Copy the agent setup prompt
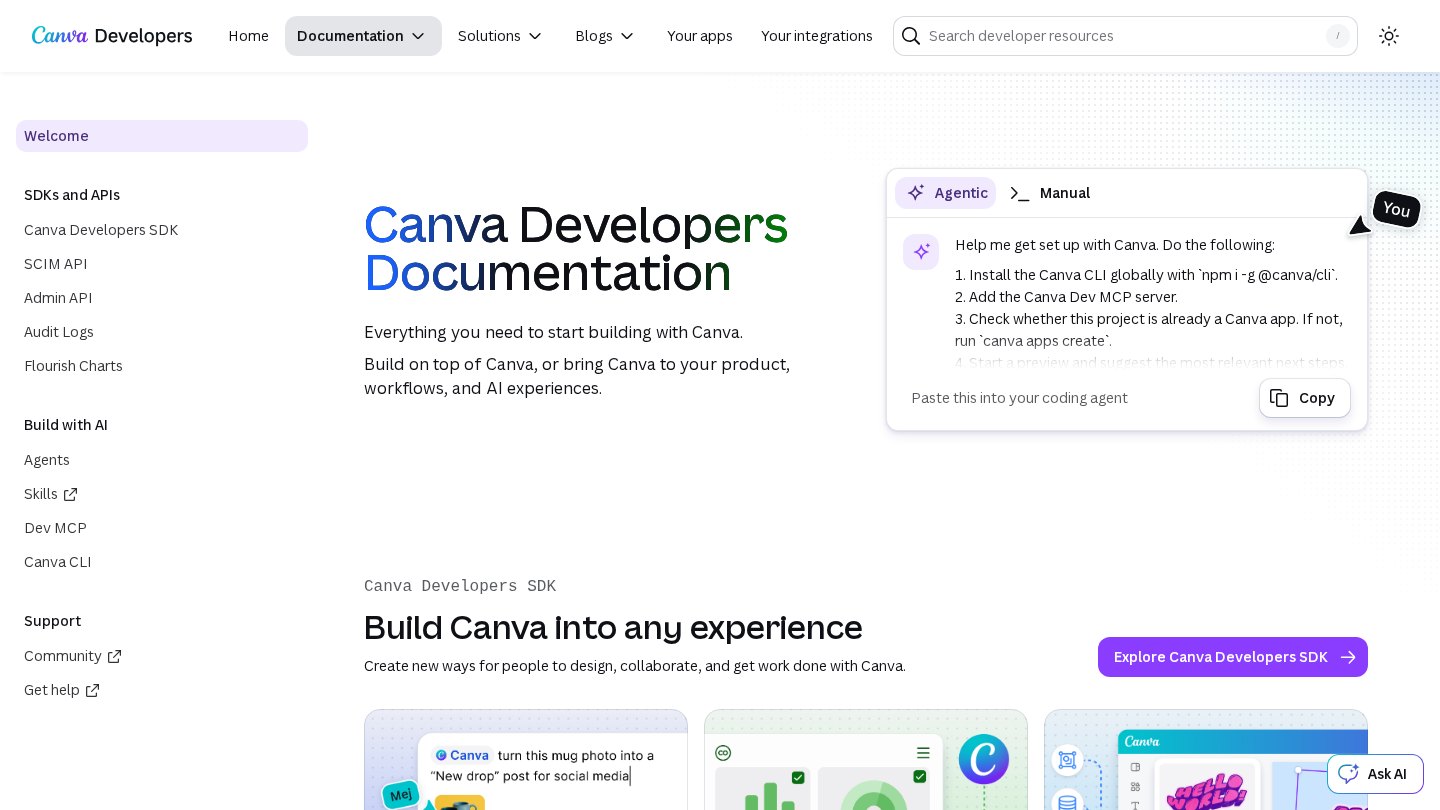Screen dimensions: 1440x810 coord(1305,398)
